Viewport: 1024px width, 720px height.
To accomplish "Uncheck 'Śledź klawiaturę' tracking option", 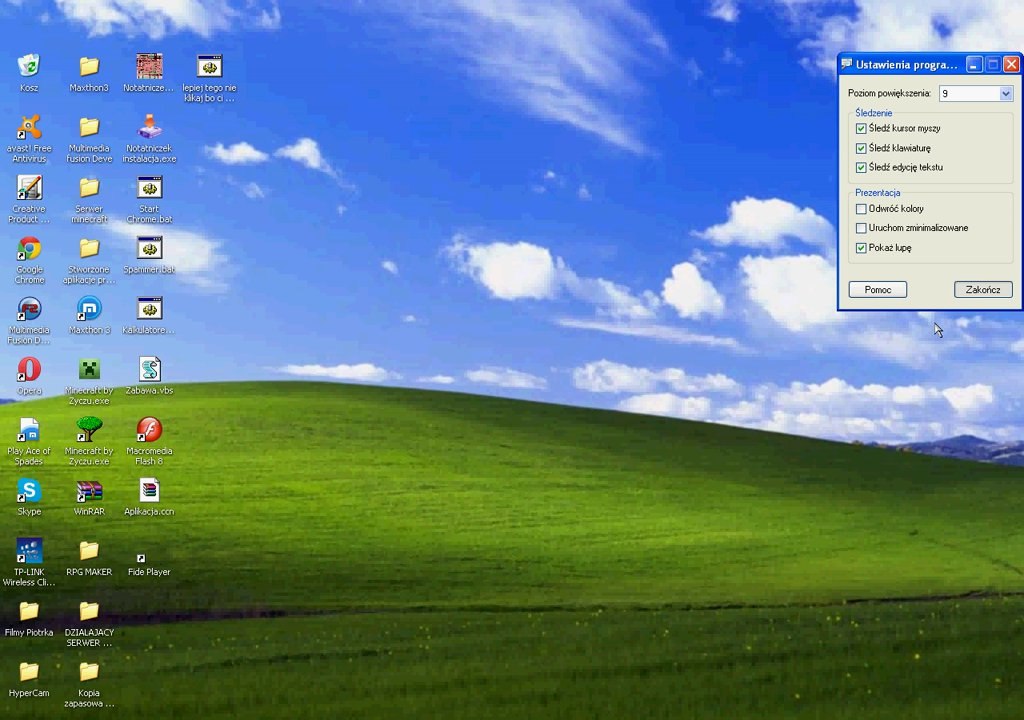I will tap(861, 148).
